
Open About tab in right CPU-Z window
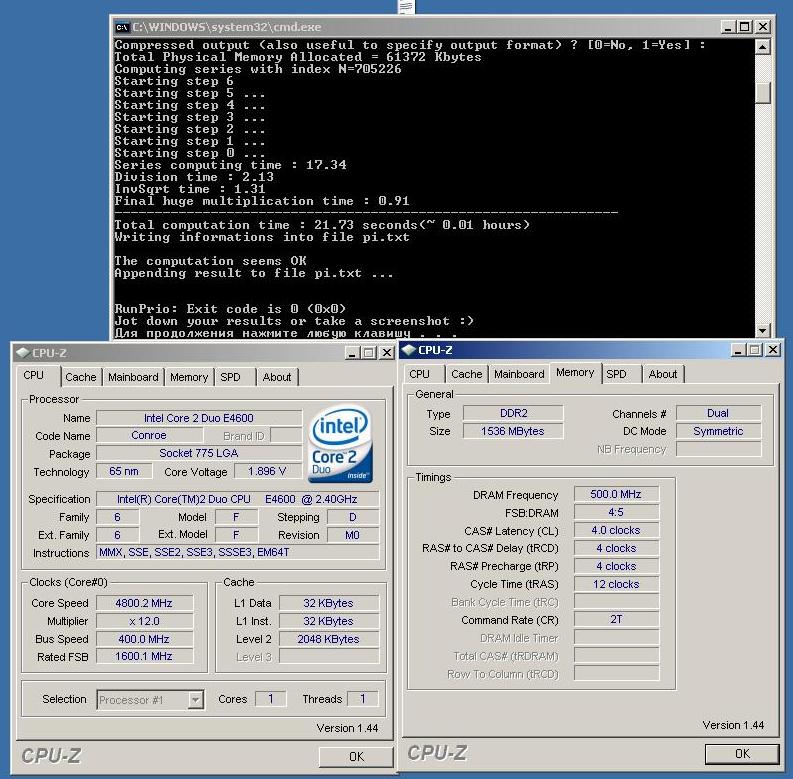pyautogui.click(x=663, y=374)
